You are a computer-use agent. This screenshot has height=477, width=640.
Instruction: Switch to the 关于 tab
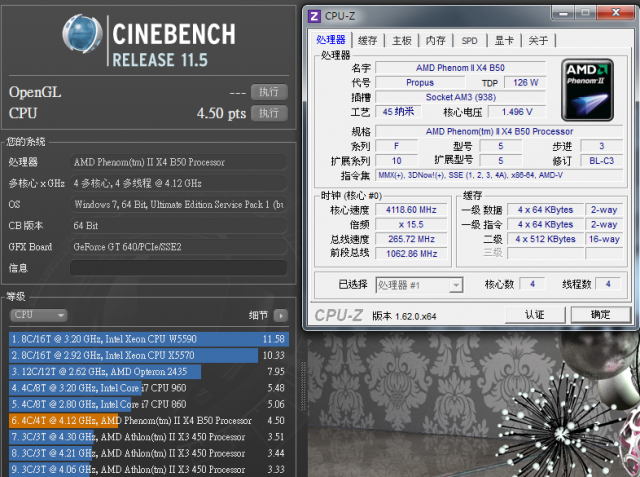[538, 40]
